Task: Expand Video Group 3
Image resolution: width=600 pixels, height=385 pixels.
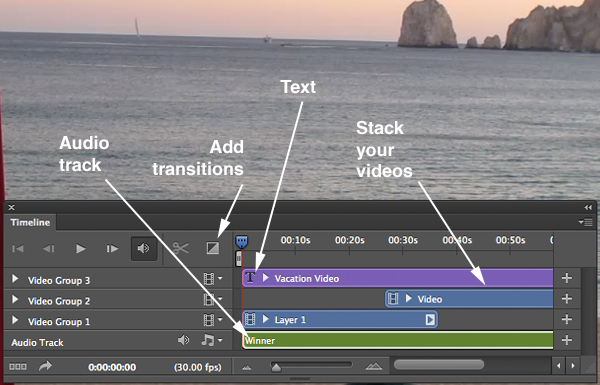Action: click(x=15, y=279)
